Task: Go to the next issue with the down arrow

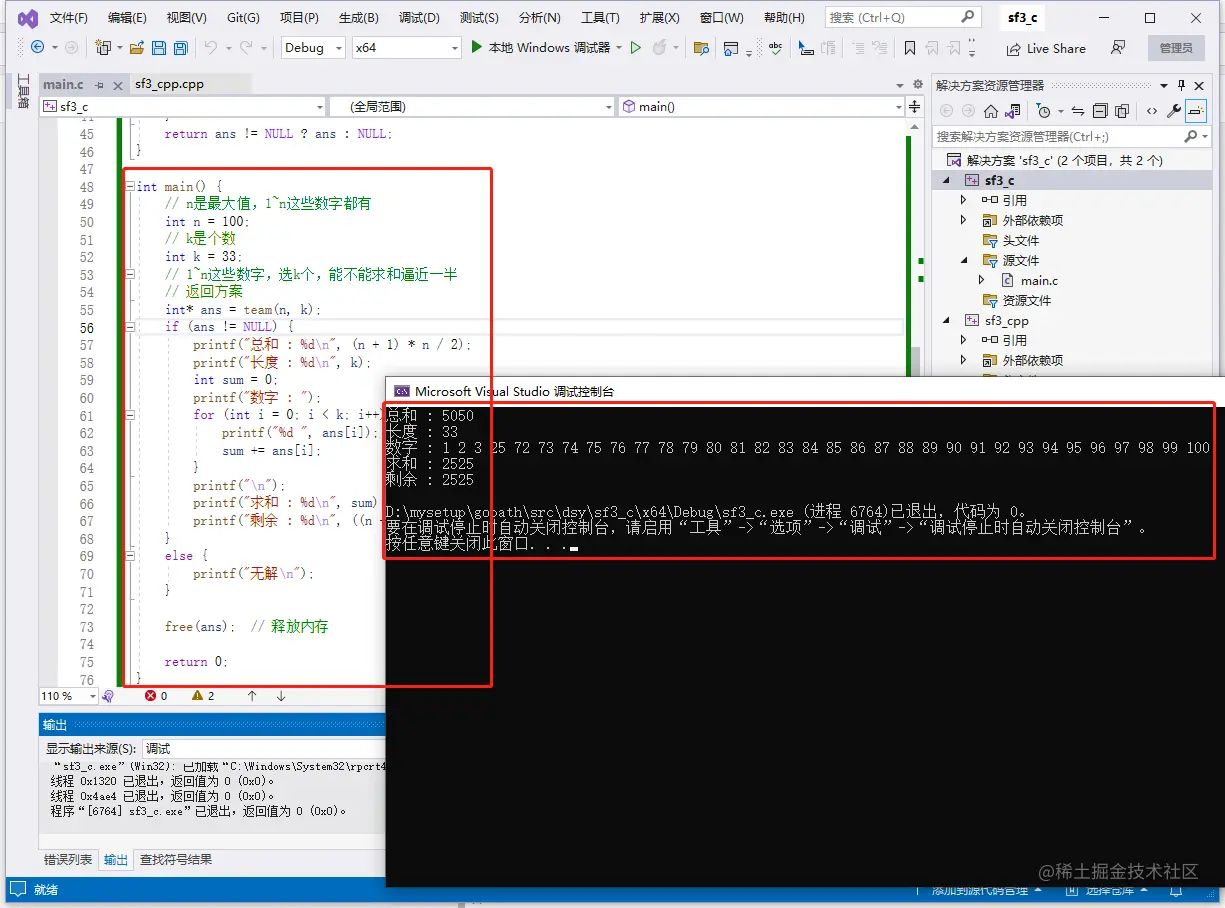Action: tap(281, 696)
